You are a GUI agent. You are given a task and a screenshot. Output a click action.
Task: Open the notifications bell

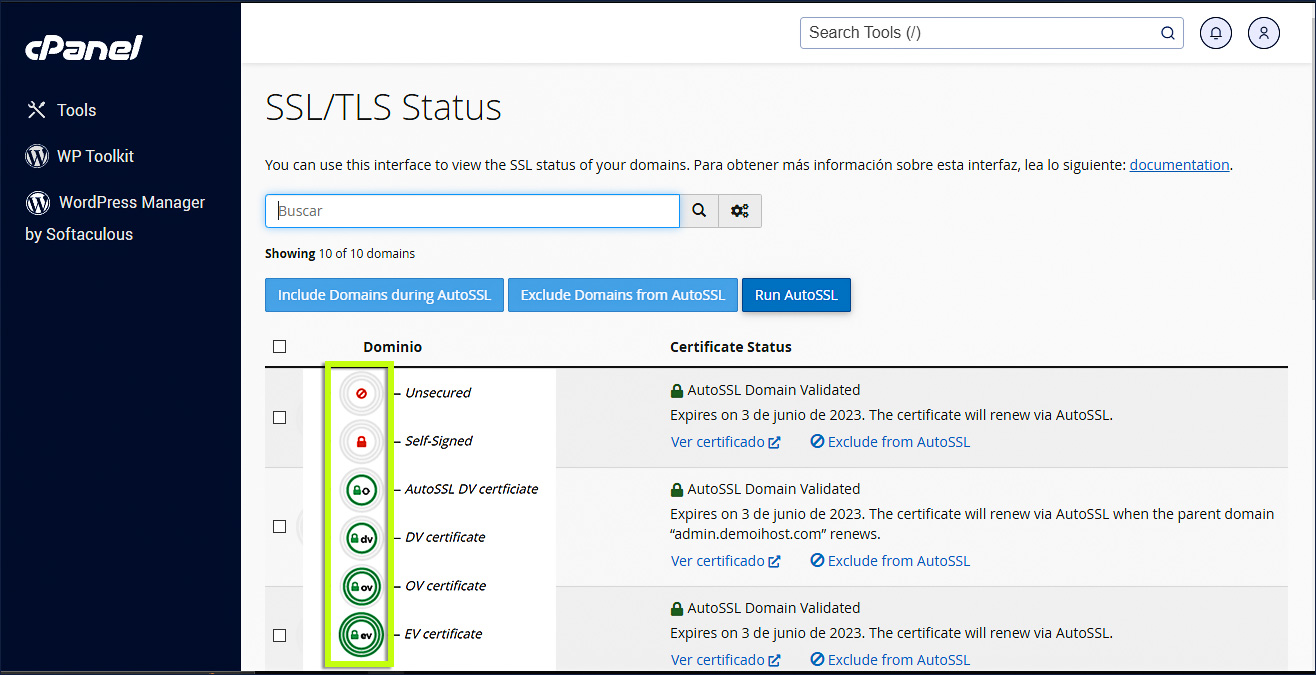tap(1215, 32)
